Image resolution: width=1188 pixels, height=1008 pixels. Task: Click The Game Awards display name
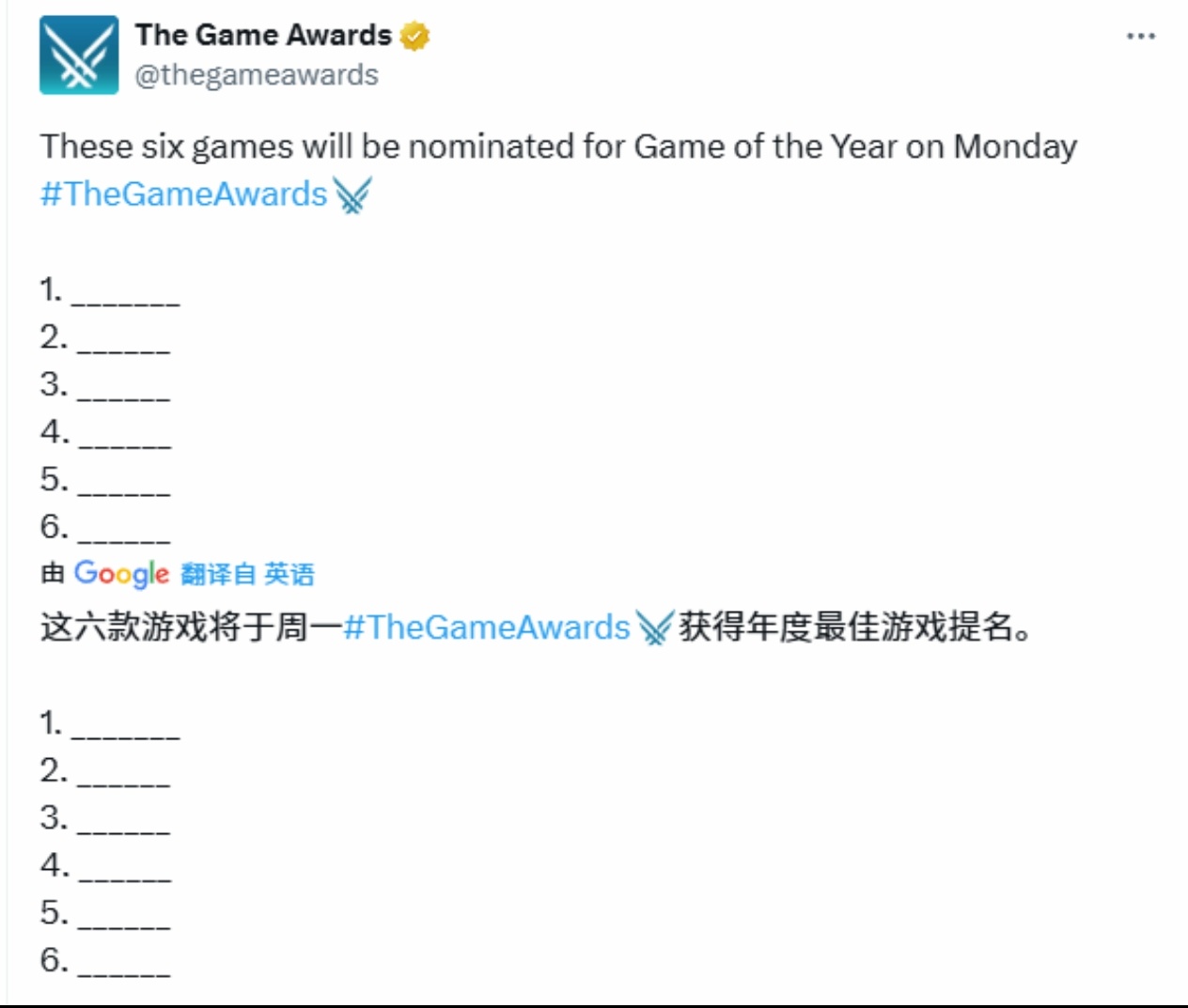pos(263,35)
